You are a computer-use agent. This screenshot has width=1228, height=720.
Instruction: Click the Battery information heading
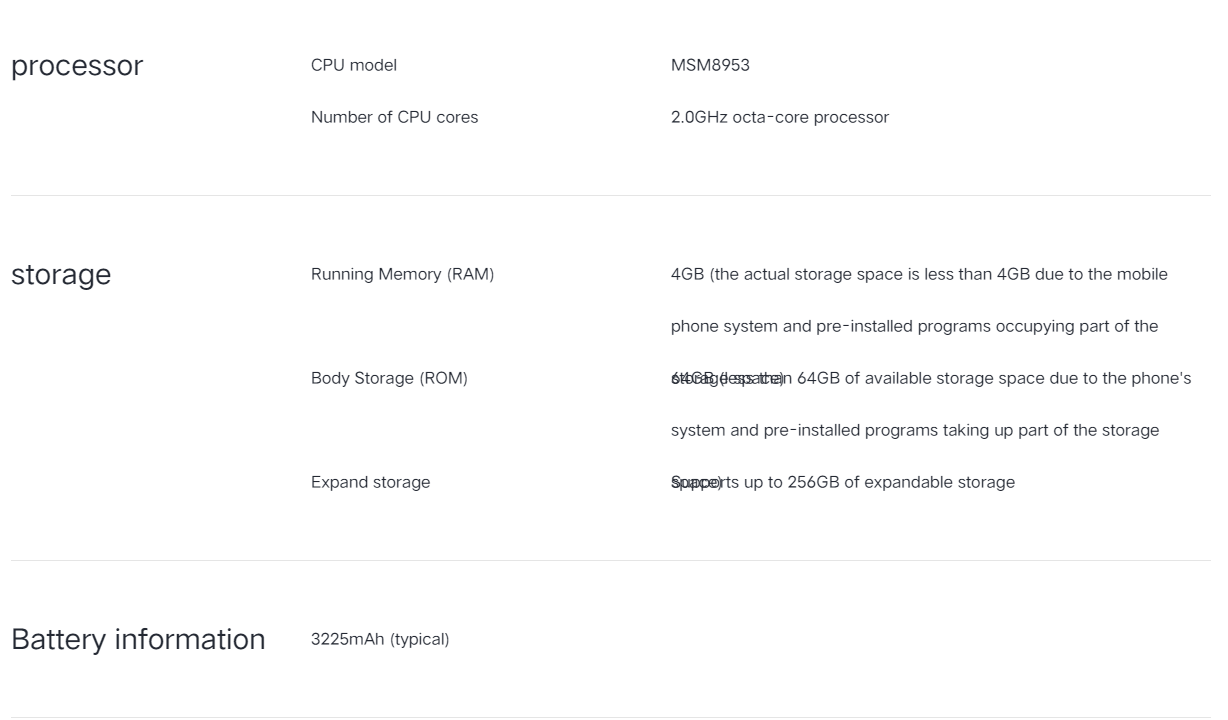138,639
